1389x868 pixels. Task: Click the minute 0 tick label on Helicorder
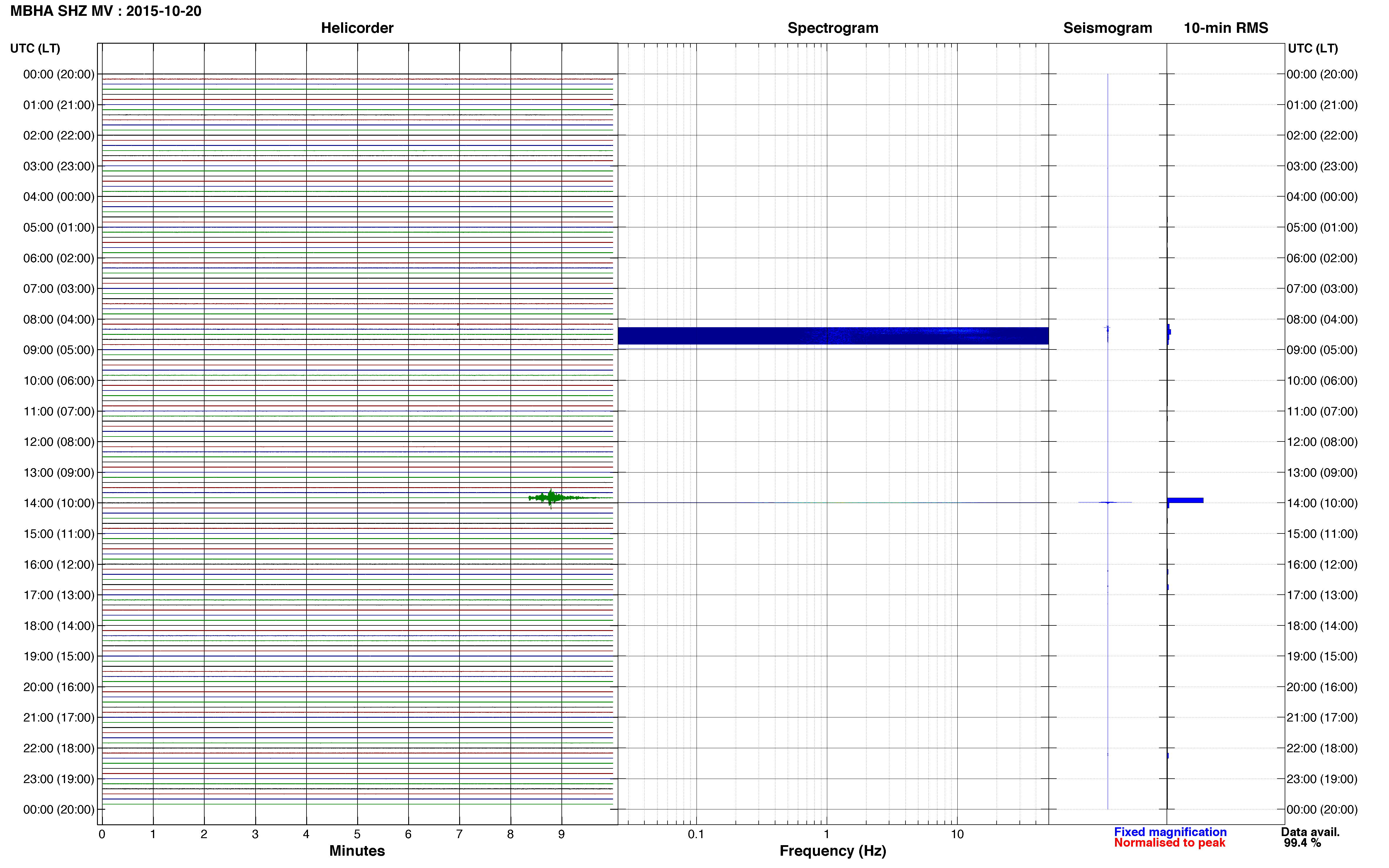[x=102, y=834]
